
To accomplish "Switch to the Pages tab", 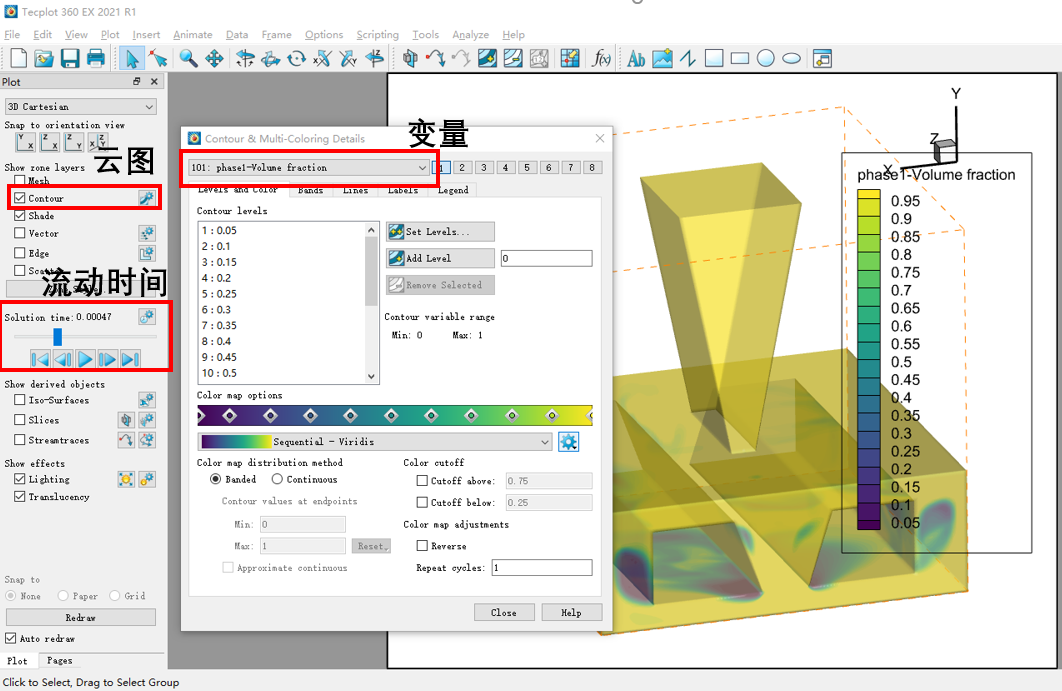I will click(x=60, y=661).
